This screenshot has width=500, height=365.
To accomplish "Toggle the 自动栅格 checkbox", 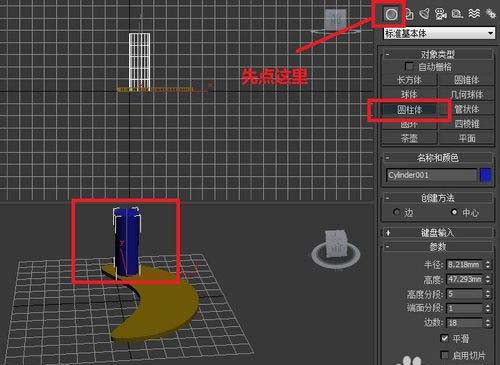I will tap(409, 66).
